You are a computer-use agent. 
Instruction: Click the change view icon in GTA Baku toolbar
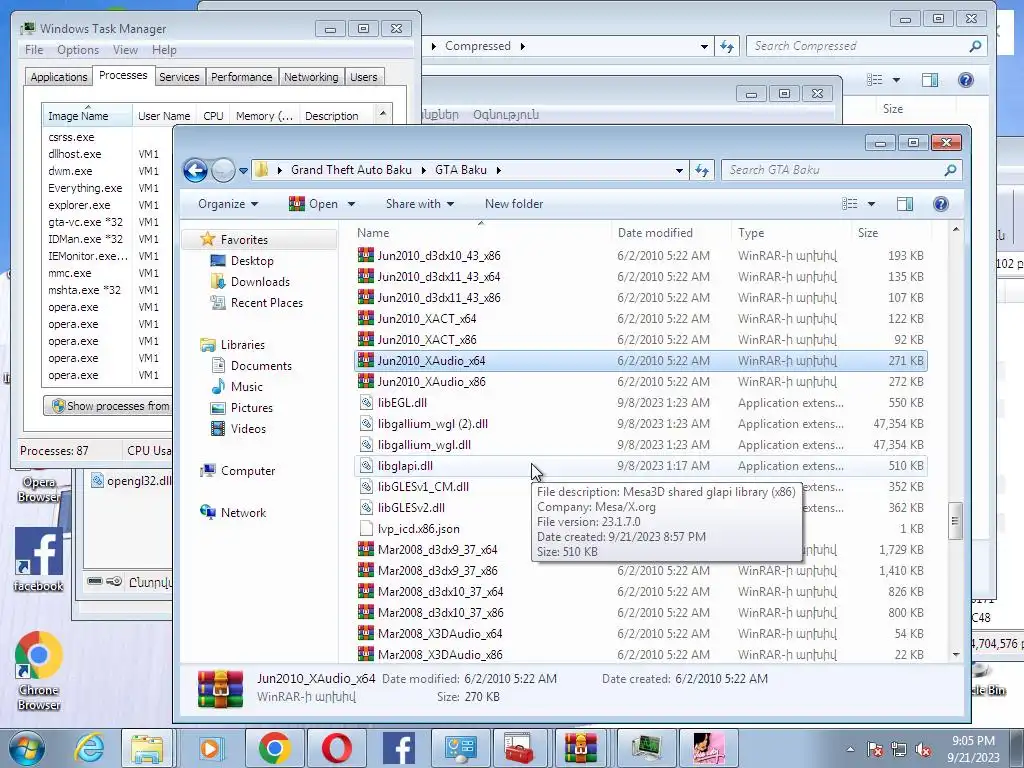[850, 204]
